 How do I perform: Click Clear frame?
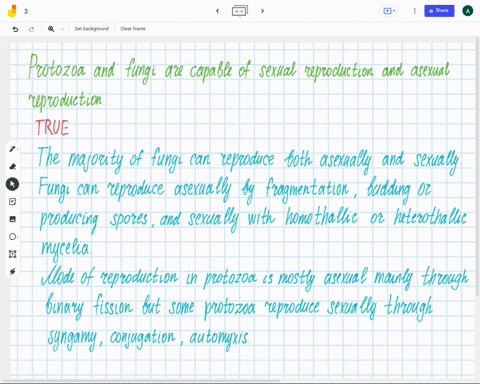133,29
